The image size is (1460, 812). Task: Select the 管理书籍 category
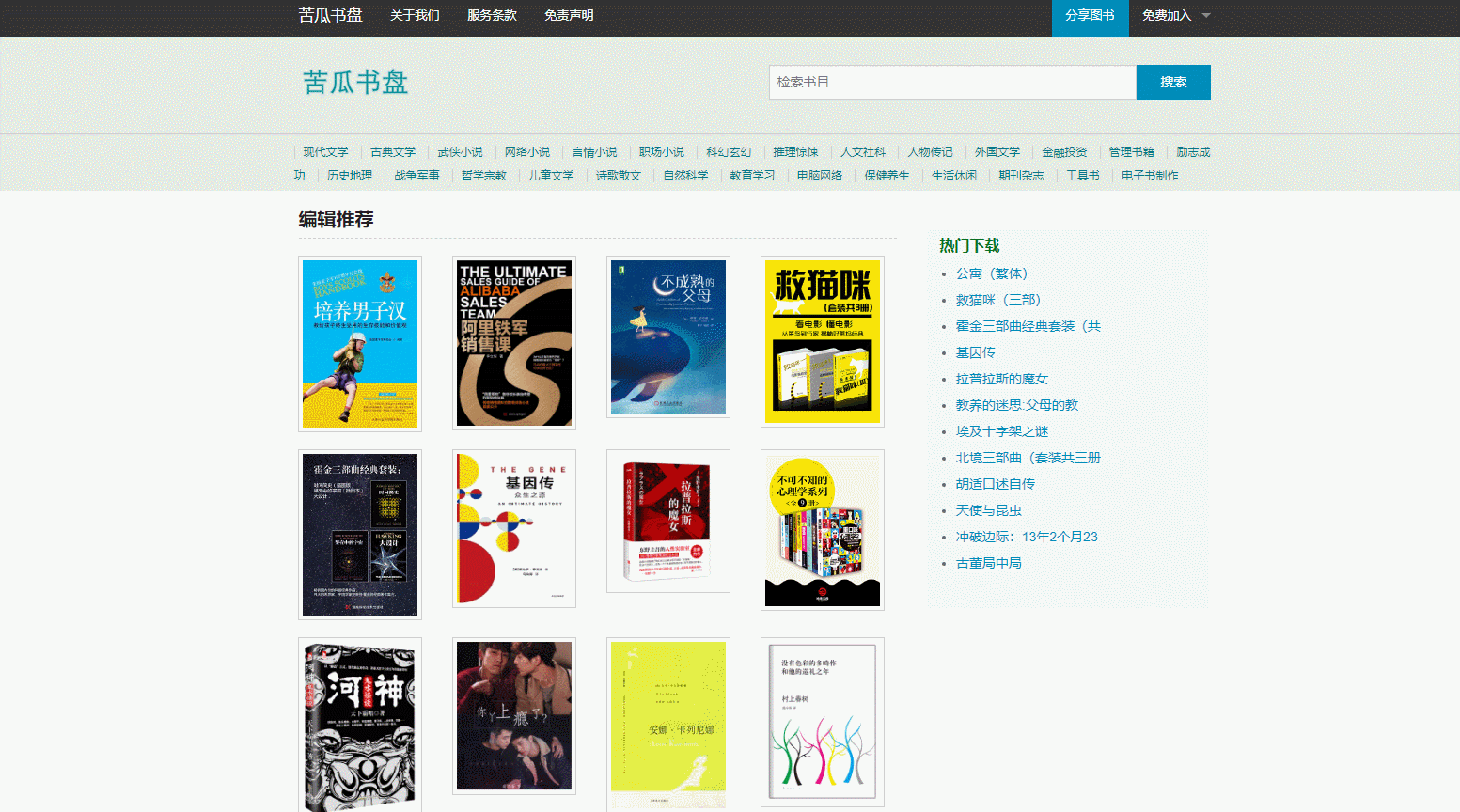tap(1131, 152)
